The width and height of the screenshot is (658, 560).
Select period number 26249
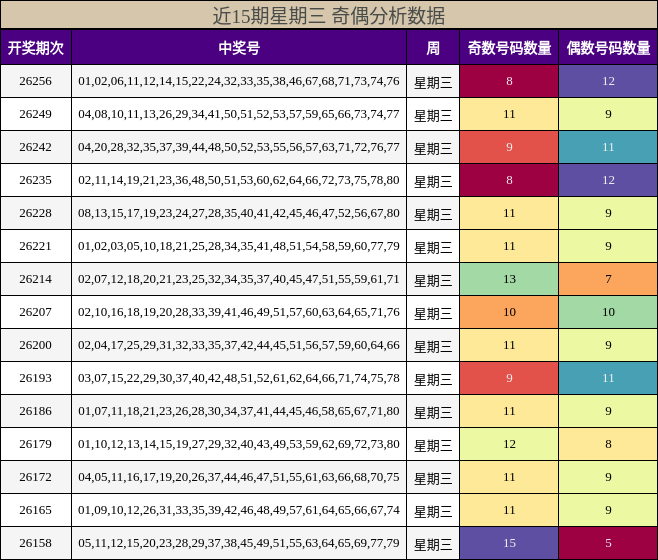point(36,114)
